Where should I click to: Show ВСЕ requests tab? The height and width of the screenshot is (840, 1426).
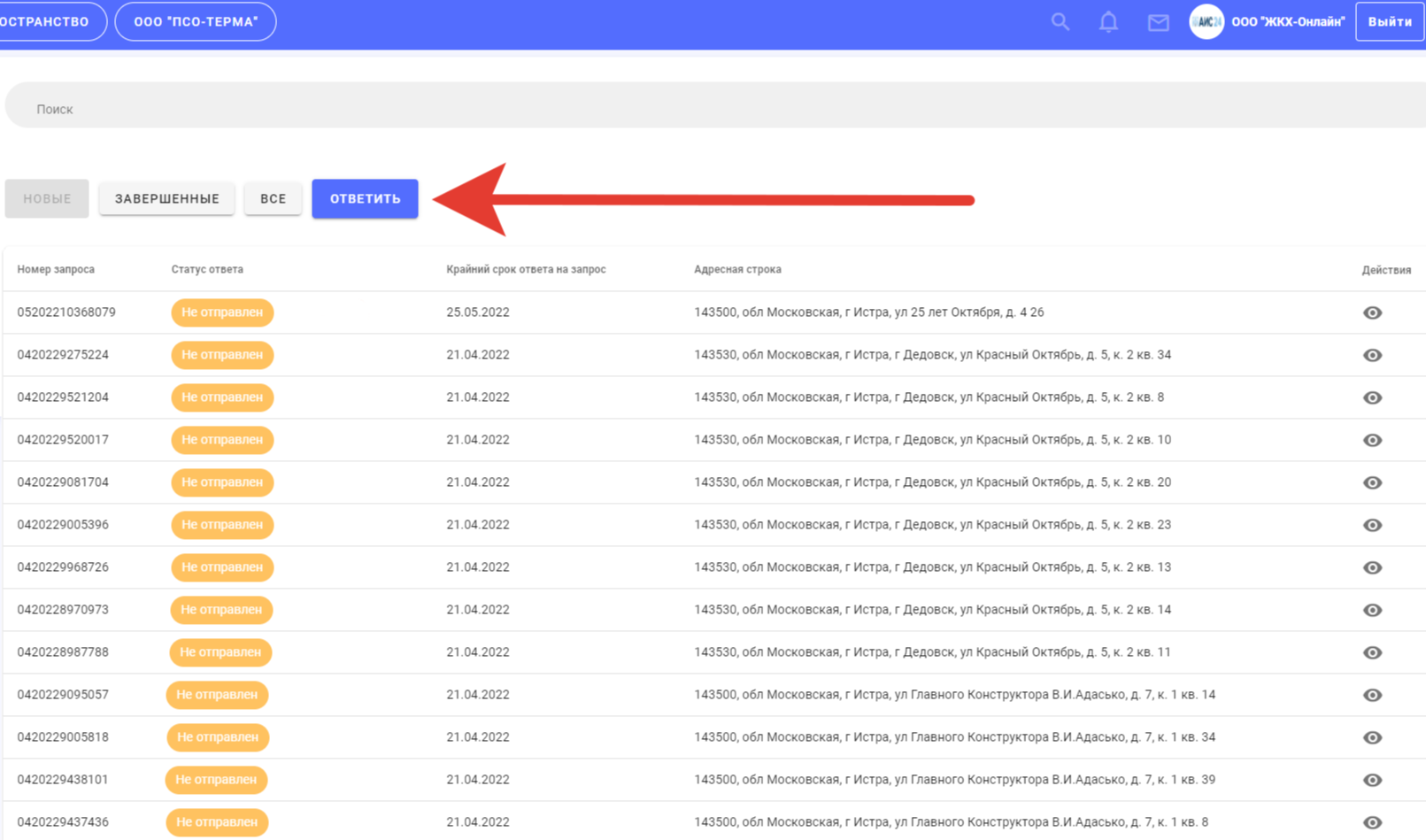[x=273, y=198]
